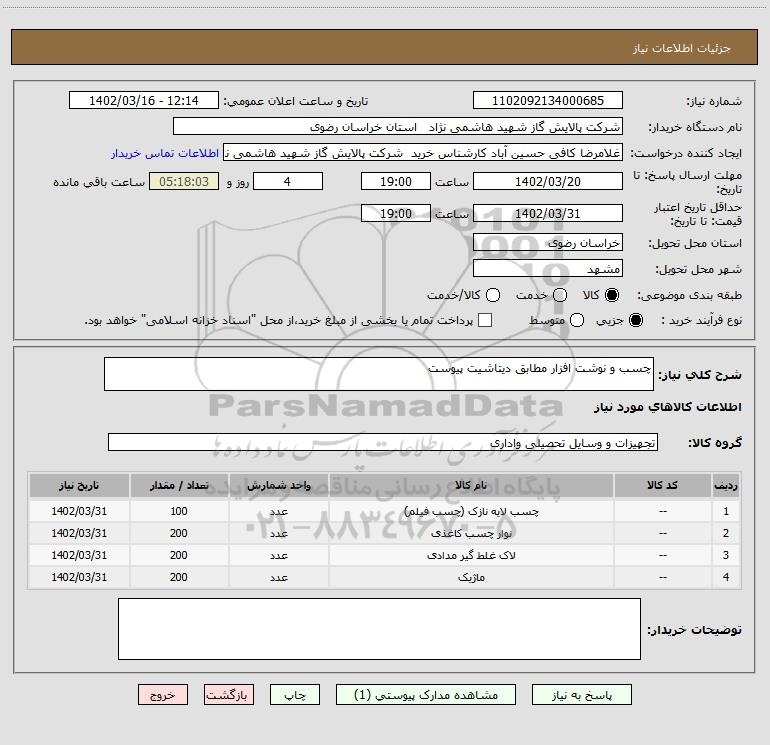Click the تاریخ نیاز column header
Viewport: 770px width, 745px height.
click(79, 486)
